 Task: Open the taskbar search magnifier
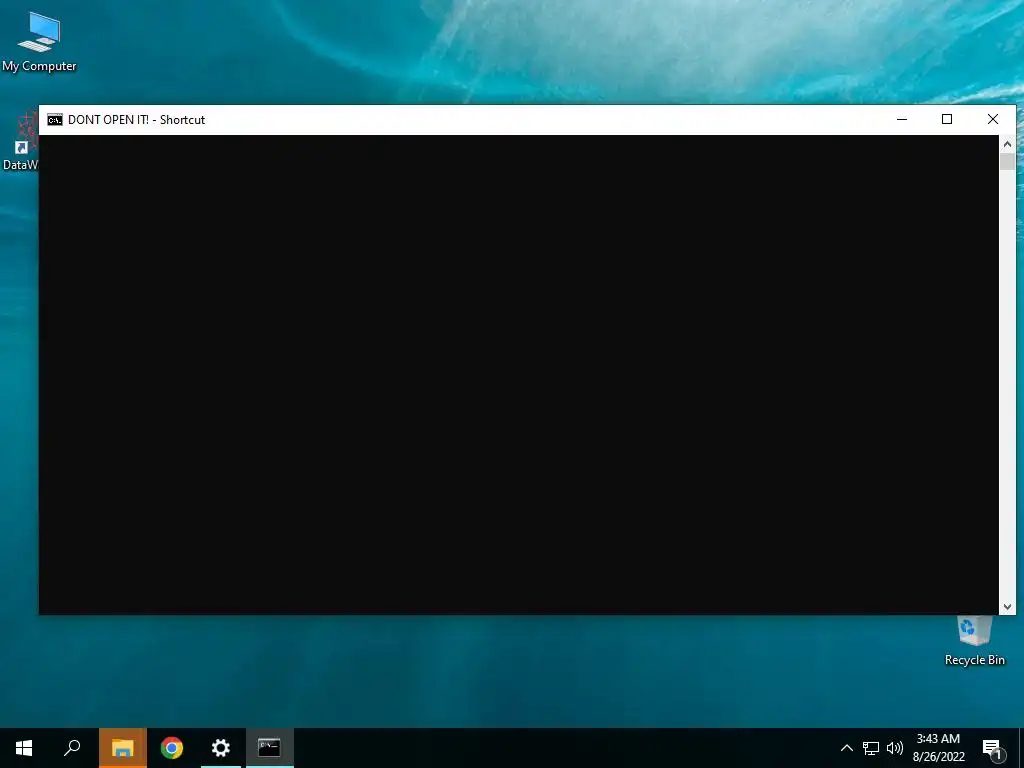72,748
